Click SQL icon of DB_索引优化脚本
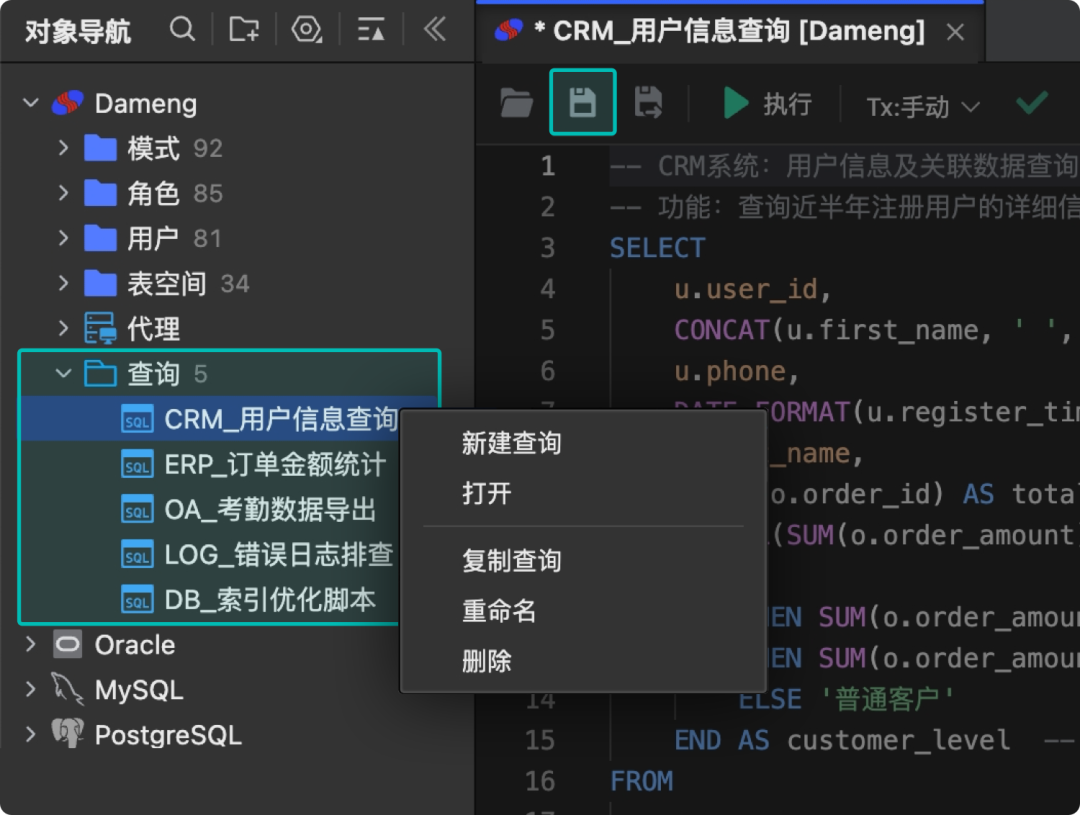The height and width of the screenshot is (815, 1080). tap(137, 599)
